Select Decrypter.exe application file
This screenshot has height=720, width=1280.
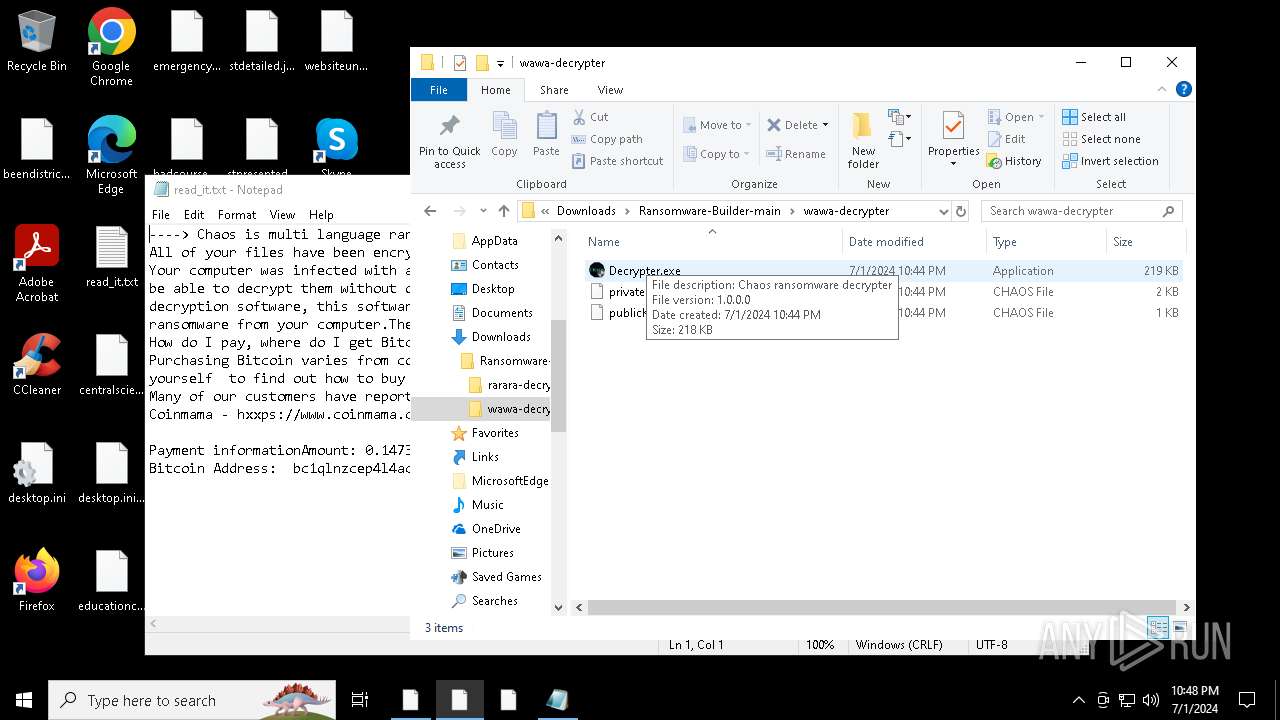pyautogui.click(x=884, y=271)
